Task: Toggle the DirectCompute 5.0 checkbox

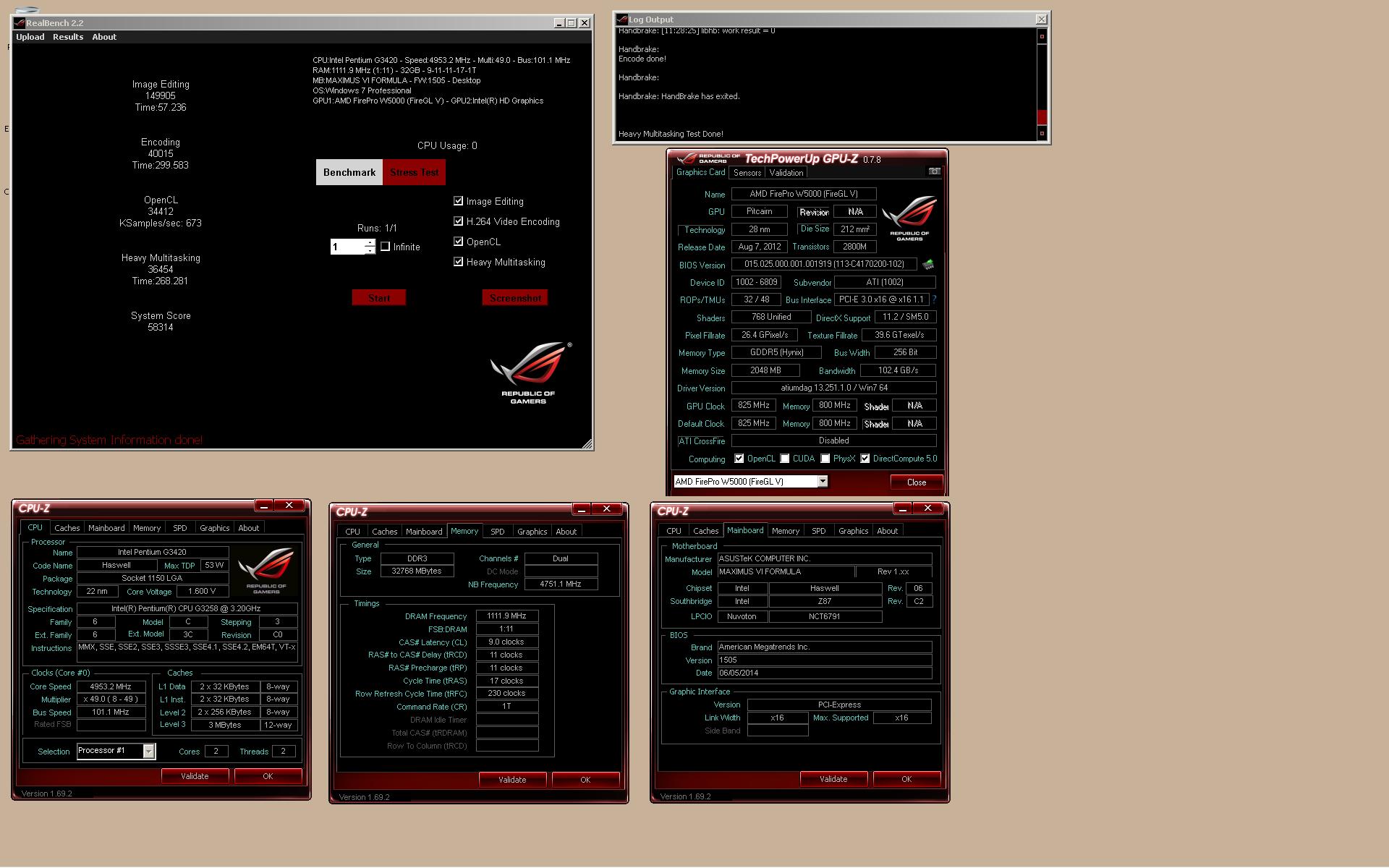Action: [865, 459]
